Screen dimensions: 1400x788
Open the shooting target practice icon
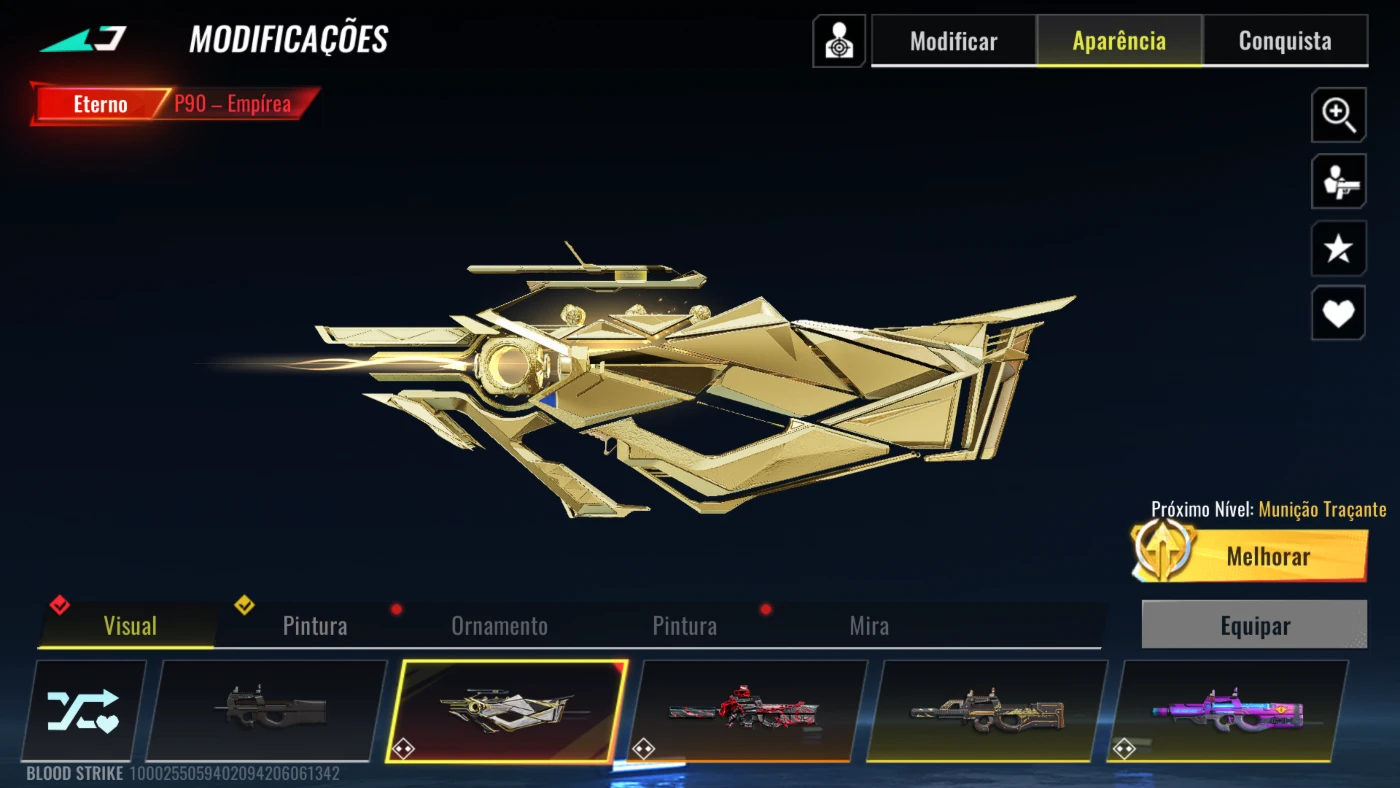point(839,41)
